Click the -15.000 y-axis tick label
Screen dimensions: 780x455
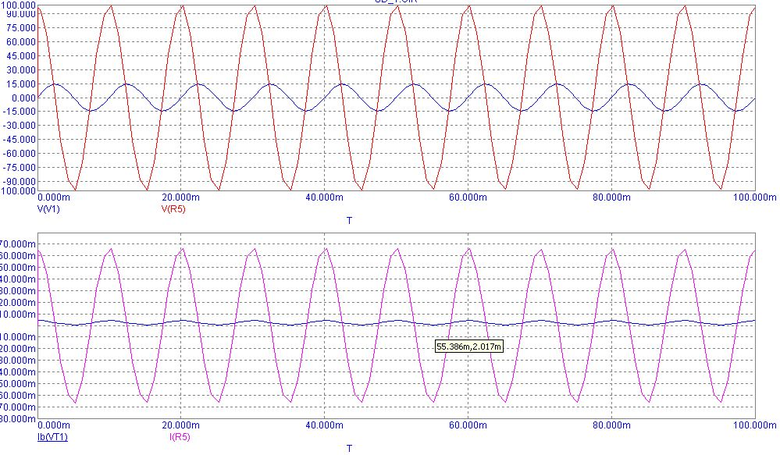pos(19,111)
